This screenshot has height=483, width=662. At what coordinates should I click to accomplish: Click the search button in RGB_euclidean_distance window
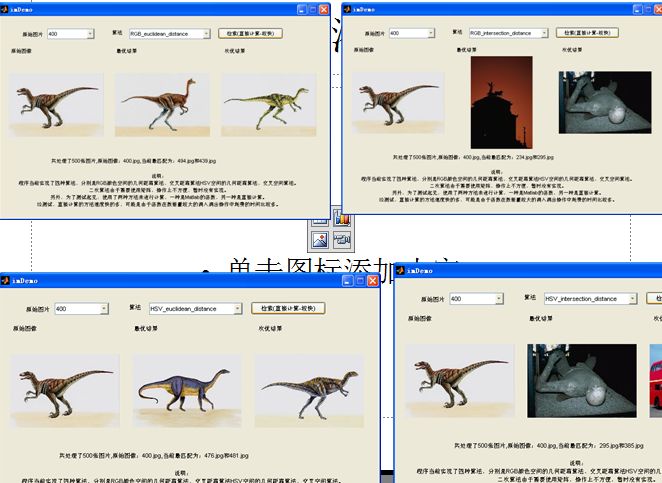pos(250,33)
